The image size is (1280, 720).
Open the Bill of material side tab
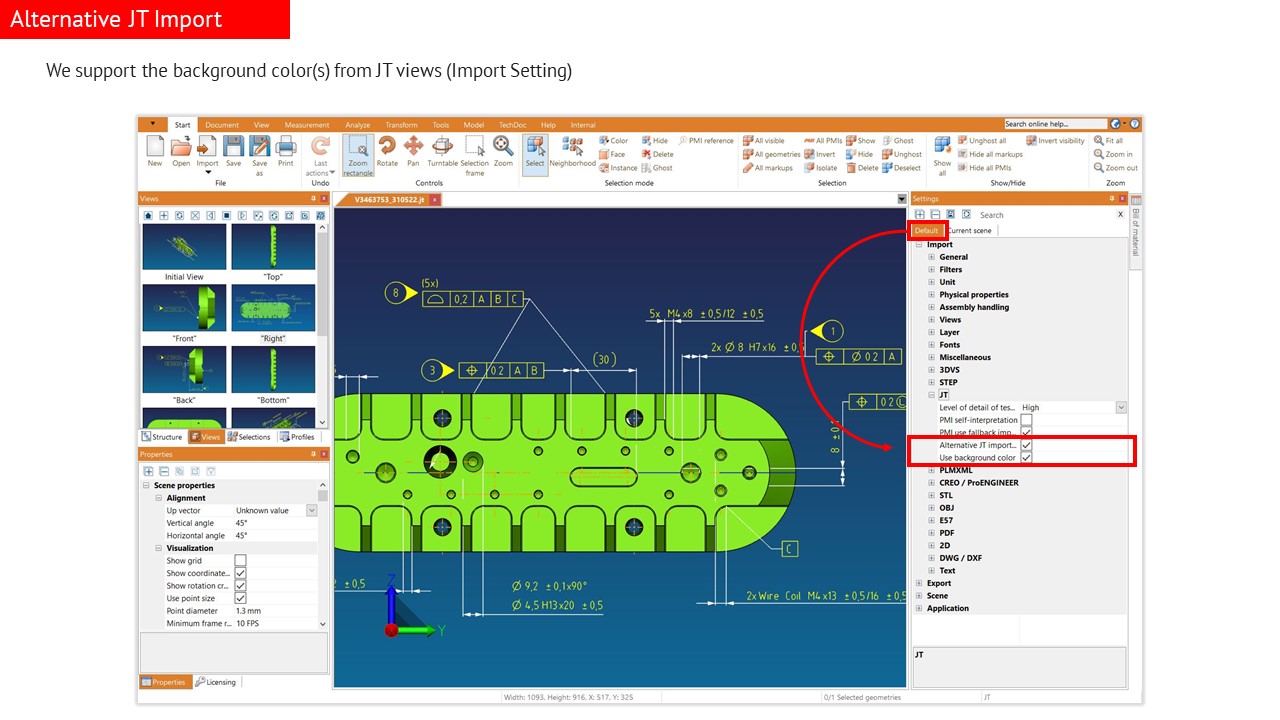click(x=1136, y=233)
